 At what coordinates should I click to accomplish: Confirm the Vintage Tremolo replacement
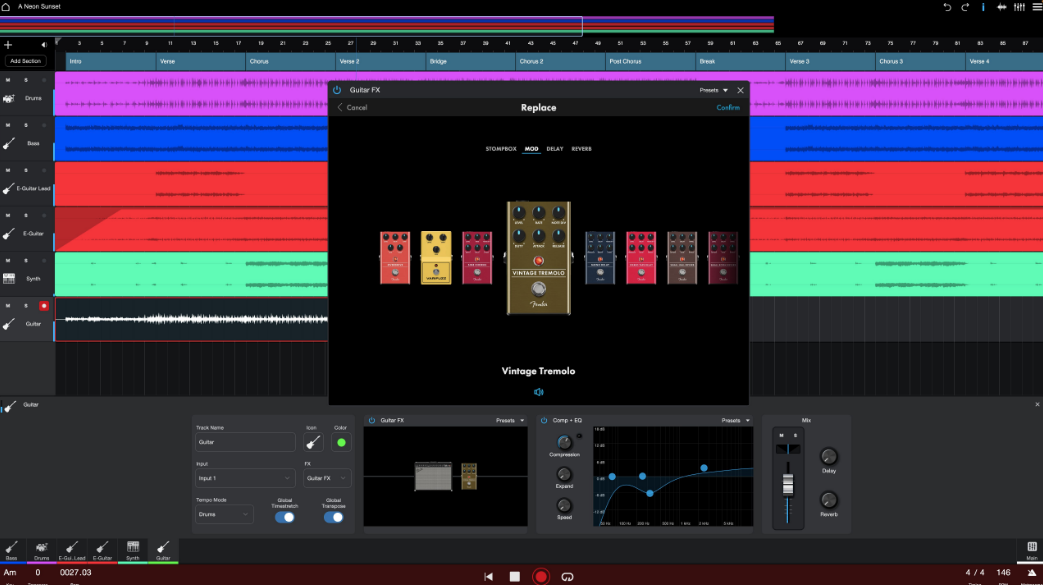(x=728, y=107)
